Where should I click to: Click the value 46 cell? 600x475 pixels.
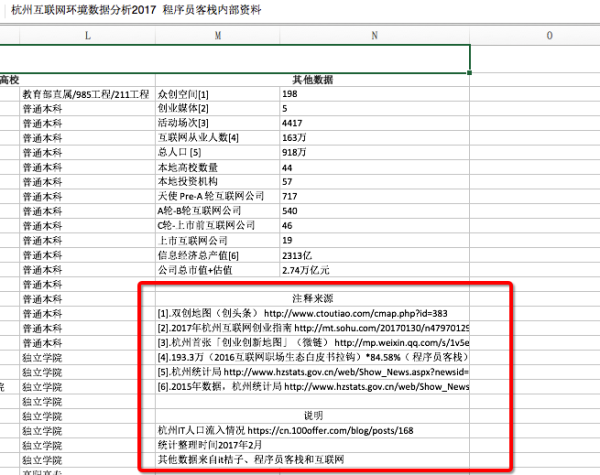(x=375, y=225)
